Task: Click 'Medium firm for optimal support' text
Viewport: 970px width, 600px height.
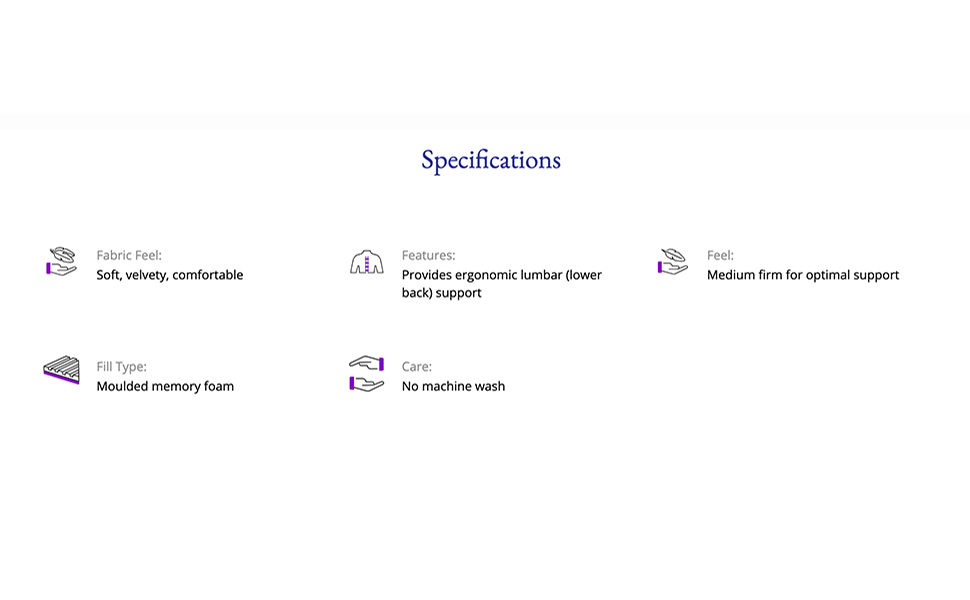Action: [x=803, y=275]
